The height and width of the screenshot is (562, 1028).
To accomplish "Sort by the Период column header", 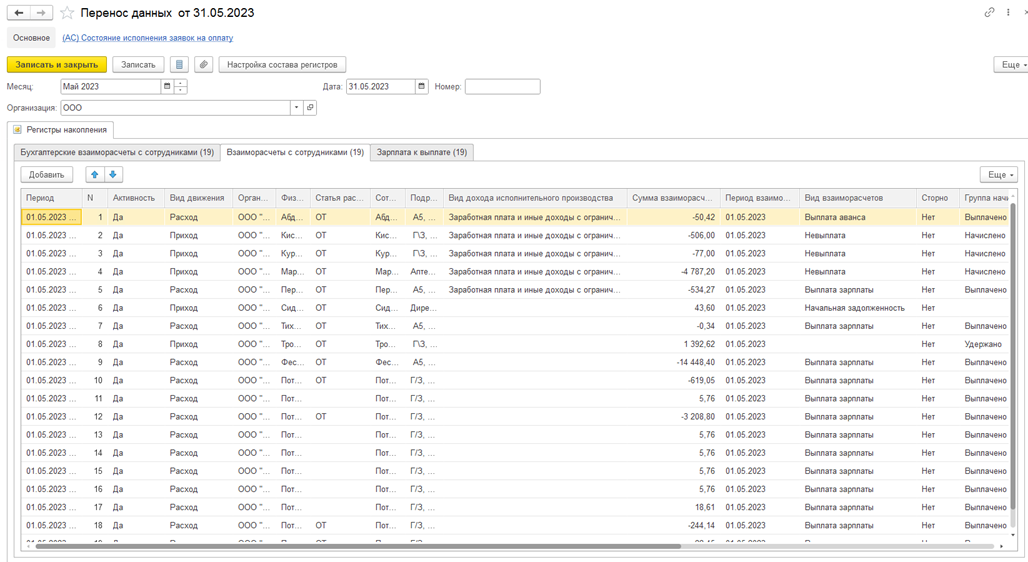I will [51, 197].
